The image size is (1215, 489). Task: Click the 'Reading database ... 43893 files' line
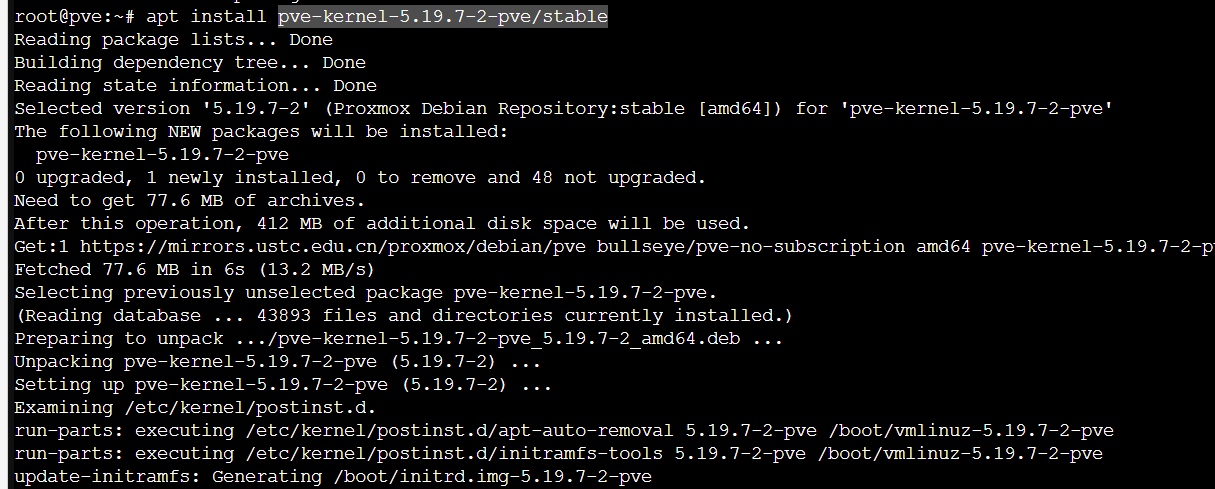pyautogui.click(x=403, y=315)
